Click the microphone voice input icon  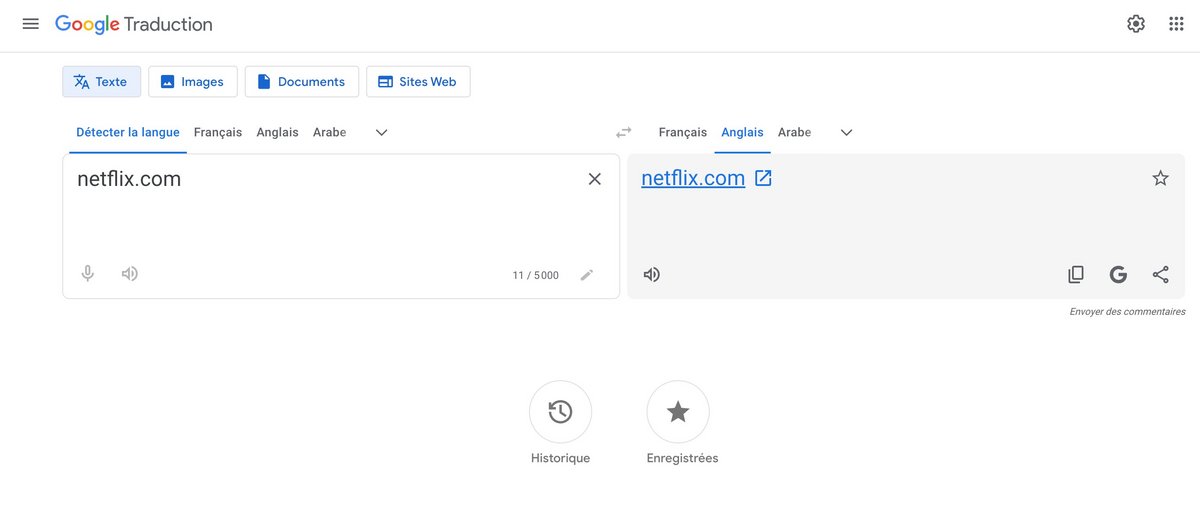click(x=88, y=274)
